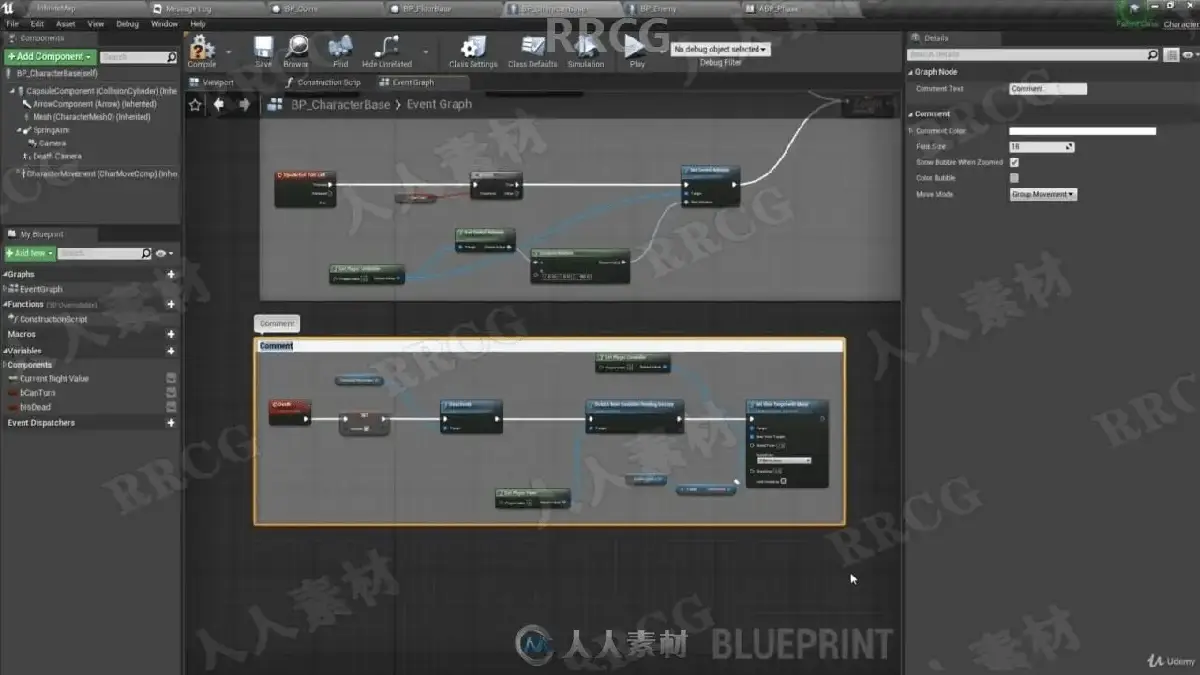Open Class Settings
Viewport: 1200px width, 675px height.
(x=473, y=51)
